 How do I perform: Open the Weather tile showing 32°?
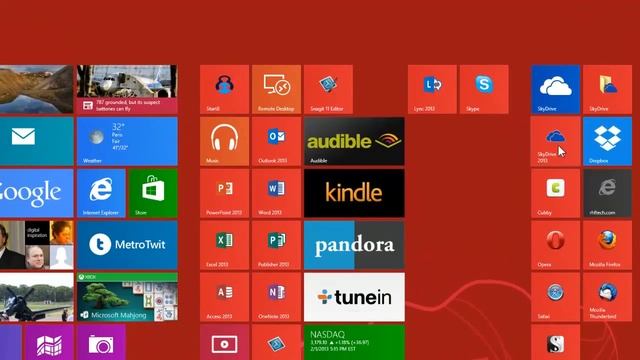[127, 141]
